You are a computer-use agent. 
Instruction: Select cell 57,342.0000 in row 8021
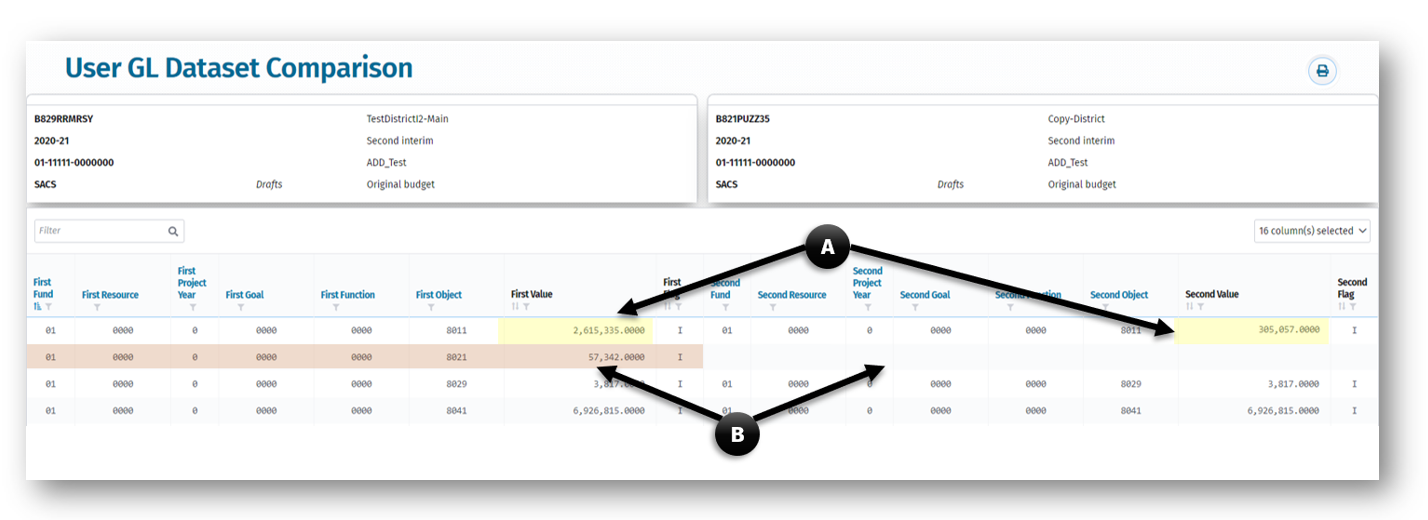click(575, 356)
